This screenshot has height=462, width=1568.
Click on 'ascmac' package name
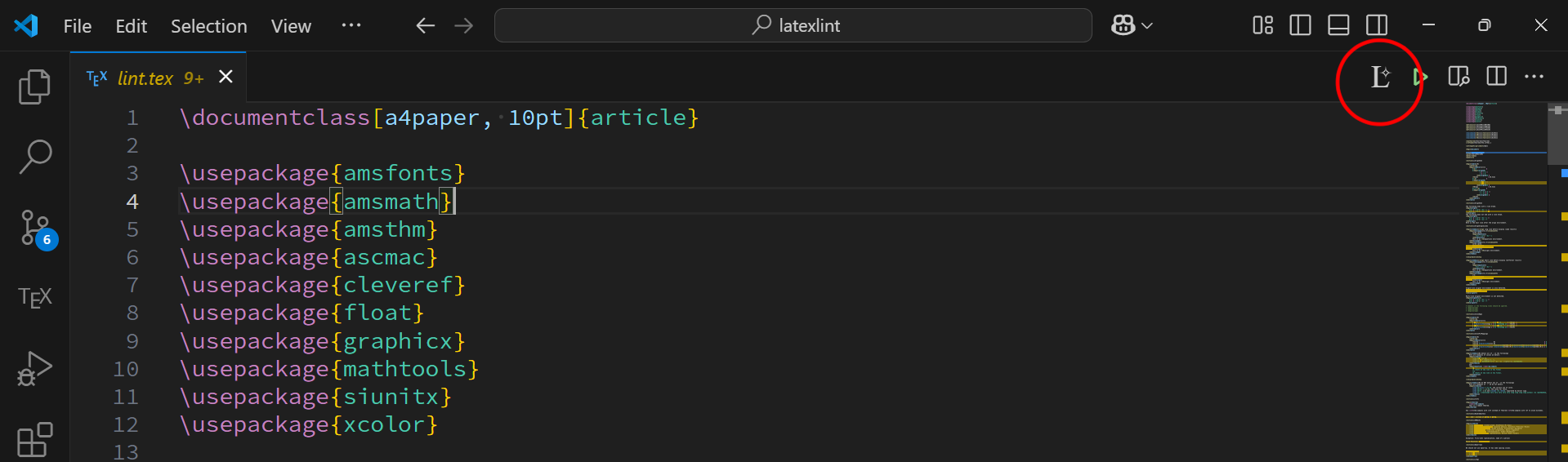point(384,257)
